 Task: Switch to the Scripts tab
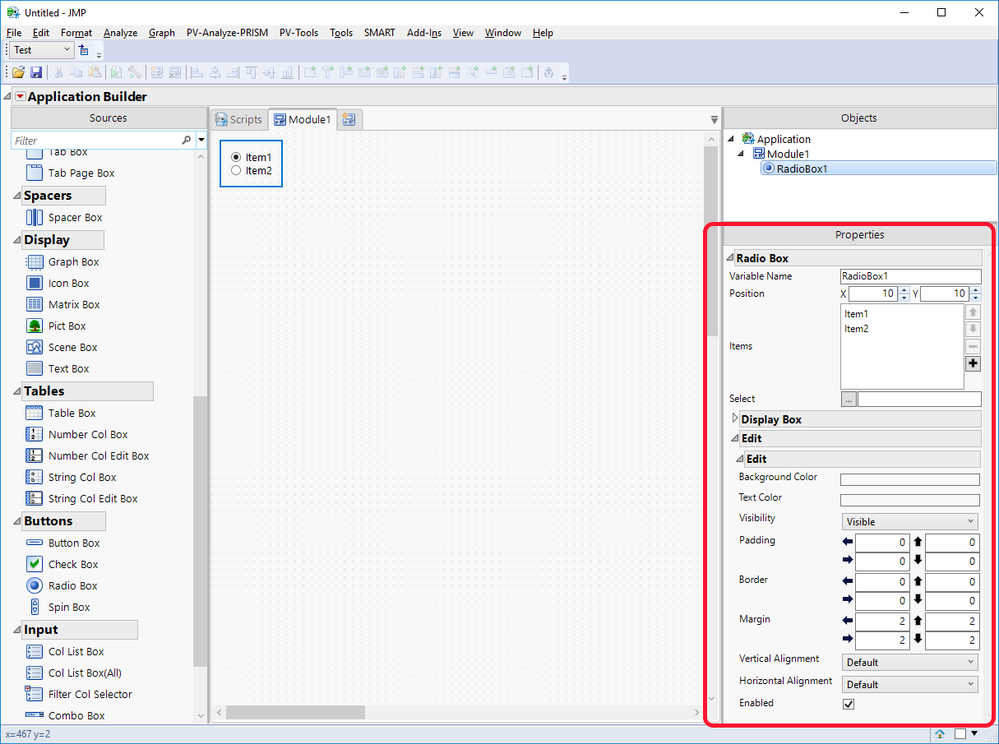pyautogui.click(x=239, y=119)
